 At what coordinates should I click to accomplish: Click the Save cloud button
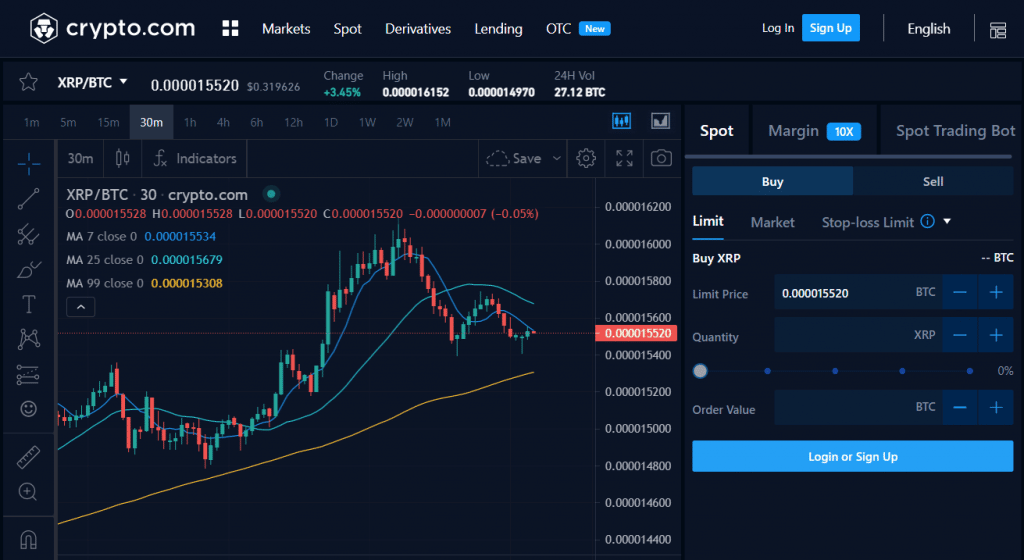pos(514,158)
